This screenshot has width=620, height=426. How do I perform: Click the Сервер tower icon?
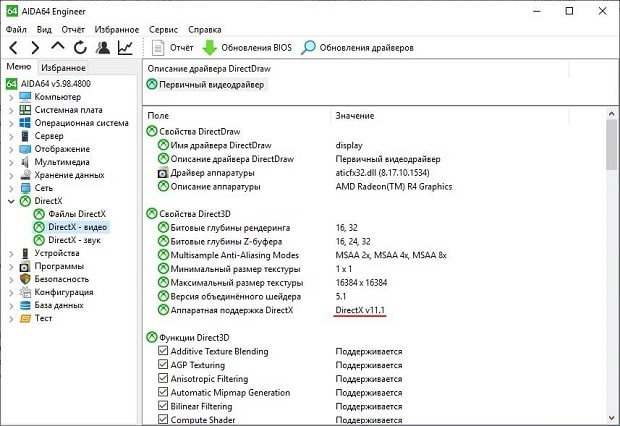pos(25,136)
